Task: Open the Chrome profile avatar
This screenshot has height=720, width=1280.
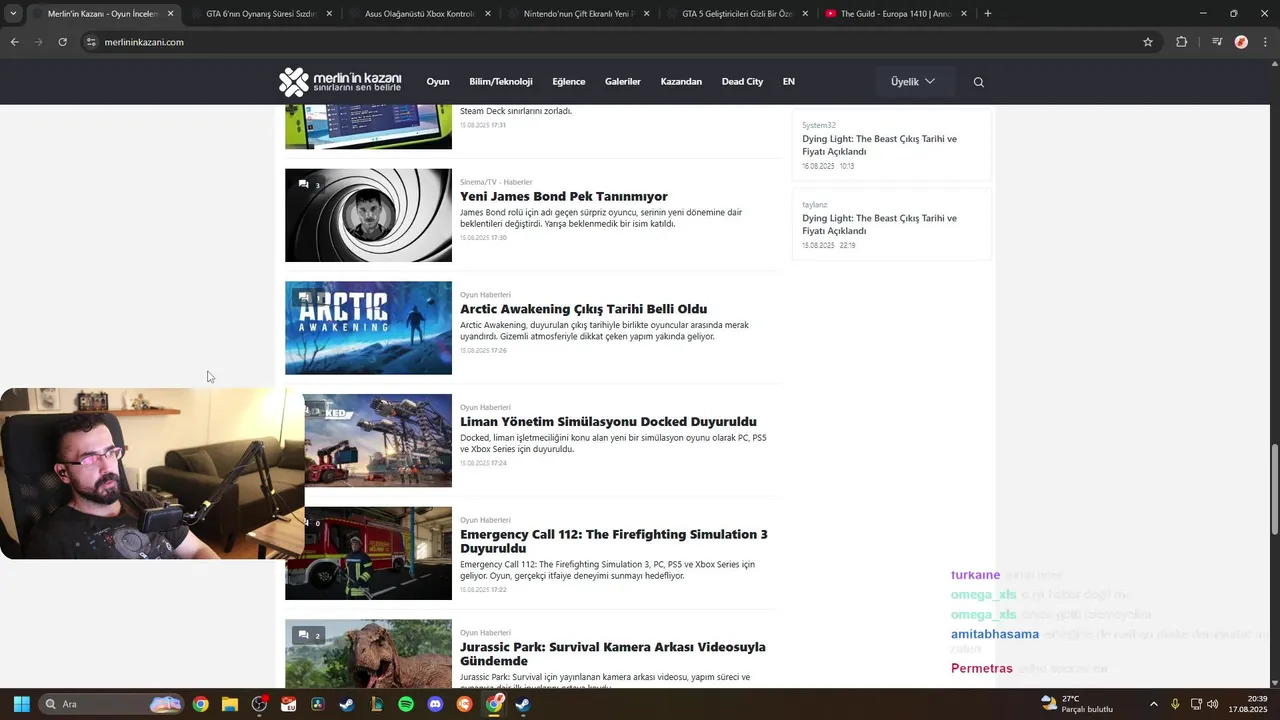Action: coord(1241,42)
